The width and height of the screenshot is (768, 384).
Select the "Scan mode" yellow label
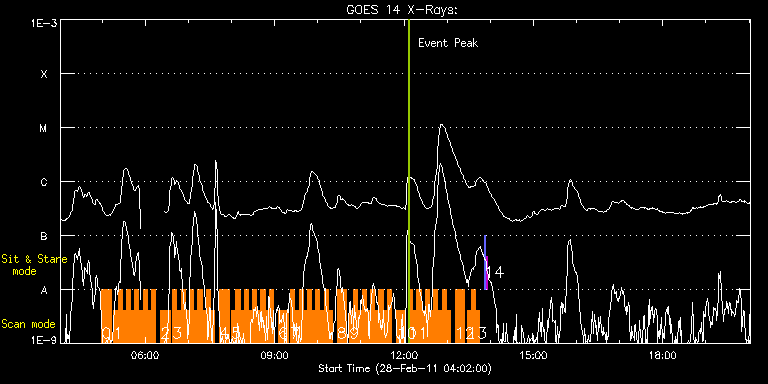[28, 324]
